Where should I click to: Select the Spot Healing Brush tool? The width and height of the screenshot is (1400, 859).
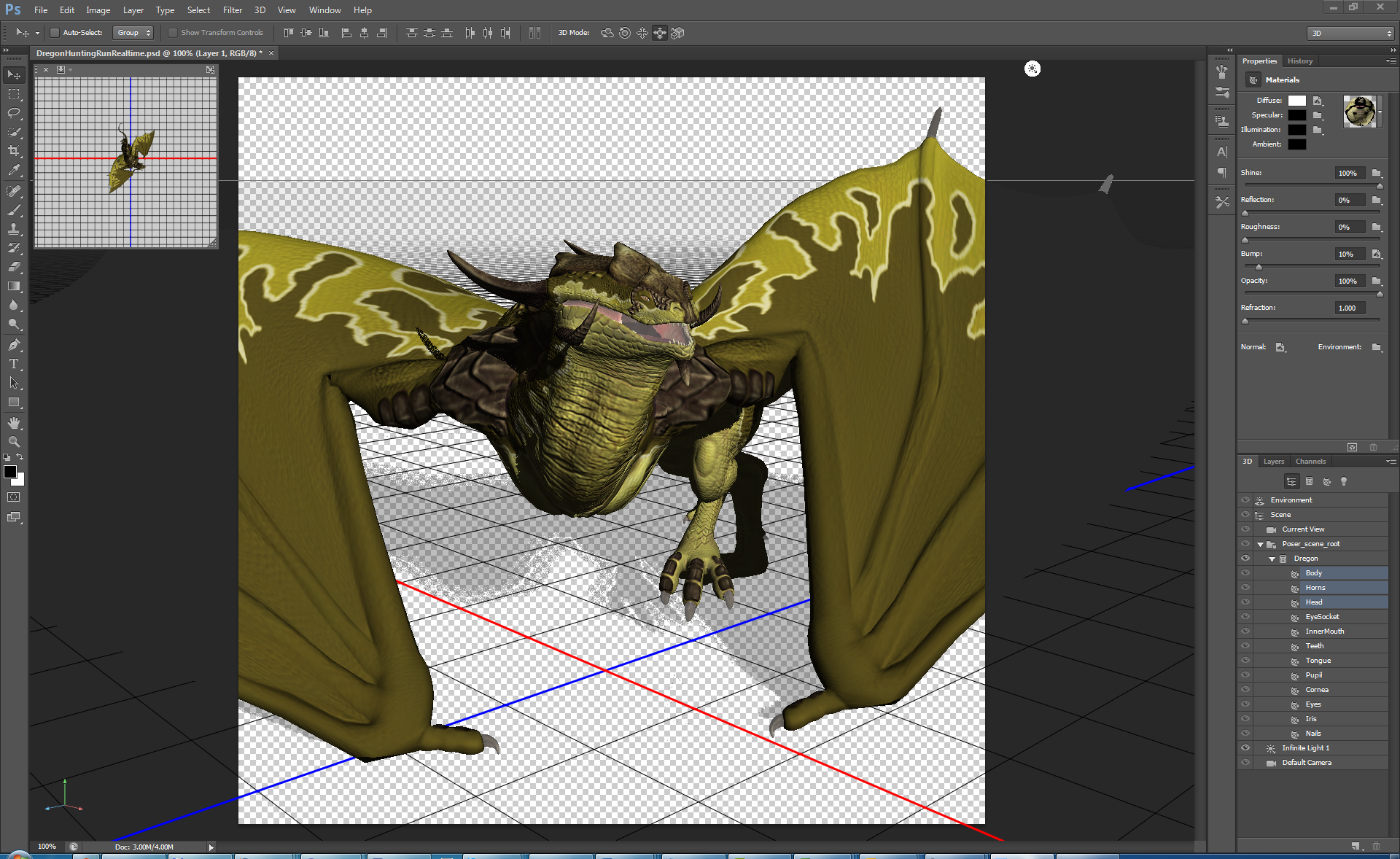click(x=14, y=191)
